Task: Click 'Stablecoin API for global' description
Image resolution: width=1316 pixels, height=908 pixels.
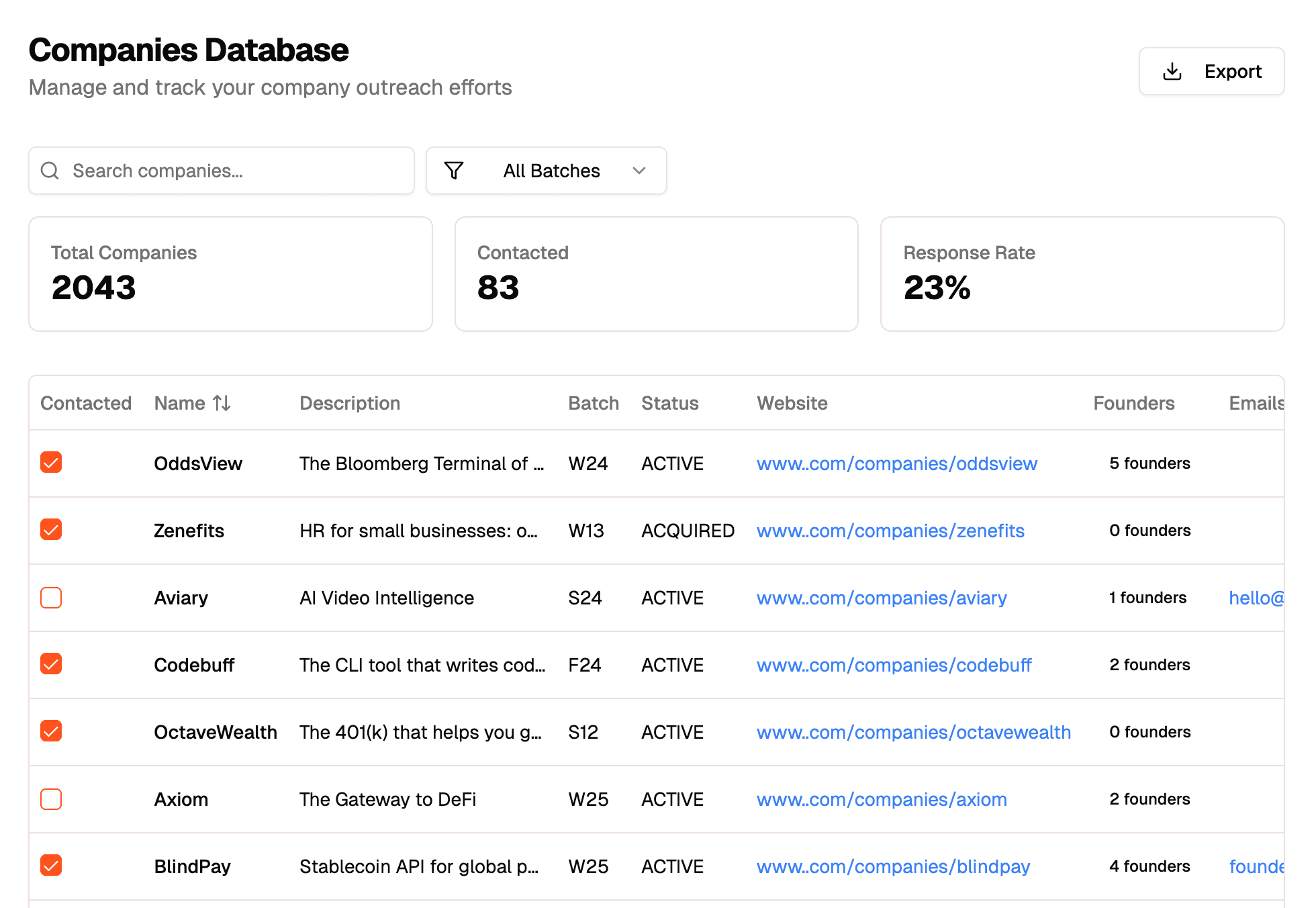Action: click(419, 866)
